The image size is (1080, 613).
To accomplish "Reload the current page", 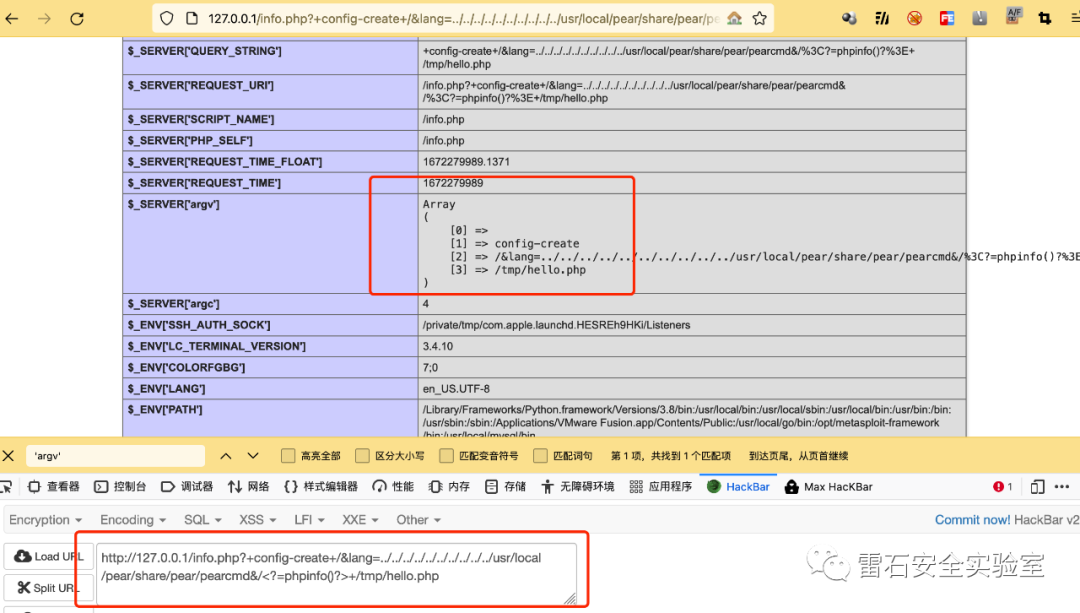I will click(77, 19).
